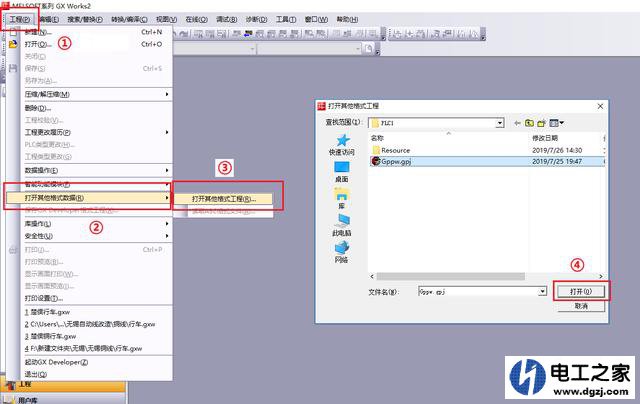Open the 调试(B) menu
The height and width of the screenshot is (404, 640).
point(226,19)
